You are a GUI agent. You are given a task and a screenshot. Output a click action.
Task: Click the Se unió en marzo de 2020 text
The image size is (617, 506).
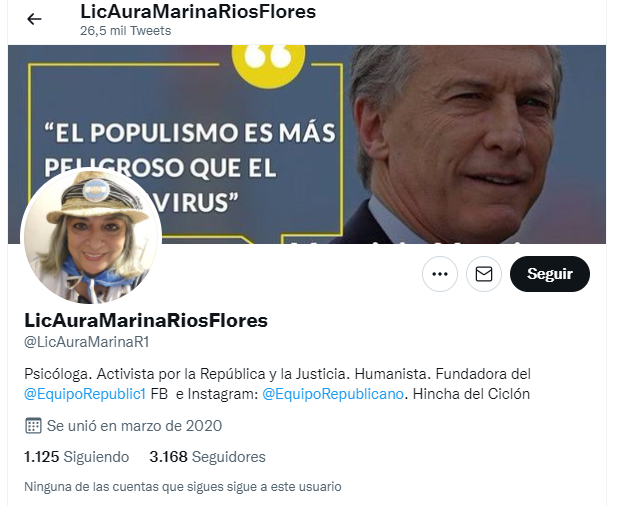(134, 426)
